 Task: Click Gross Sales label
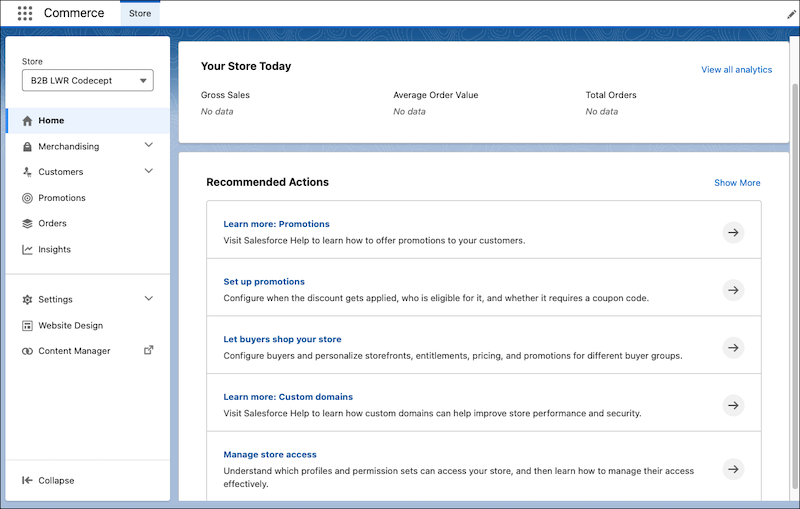[x=225, y=95]
